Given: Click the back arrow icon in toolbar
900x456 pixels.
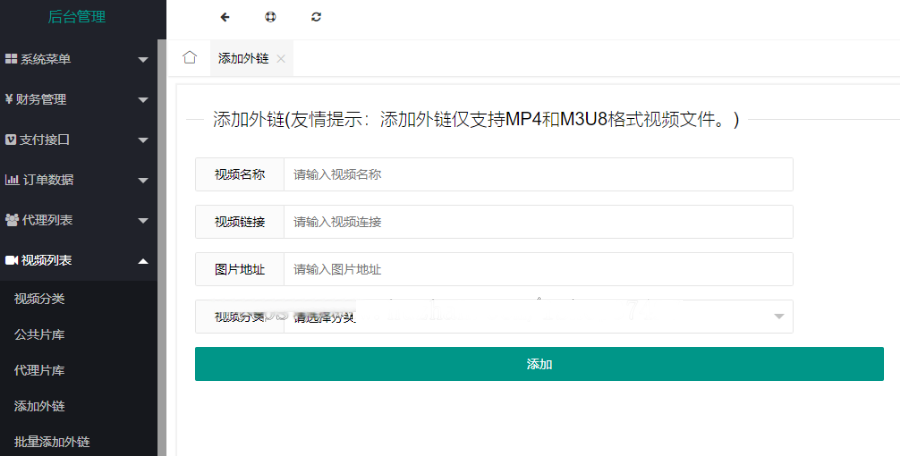Looking at the screenshot, I should [225, 17].
